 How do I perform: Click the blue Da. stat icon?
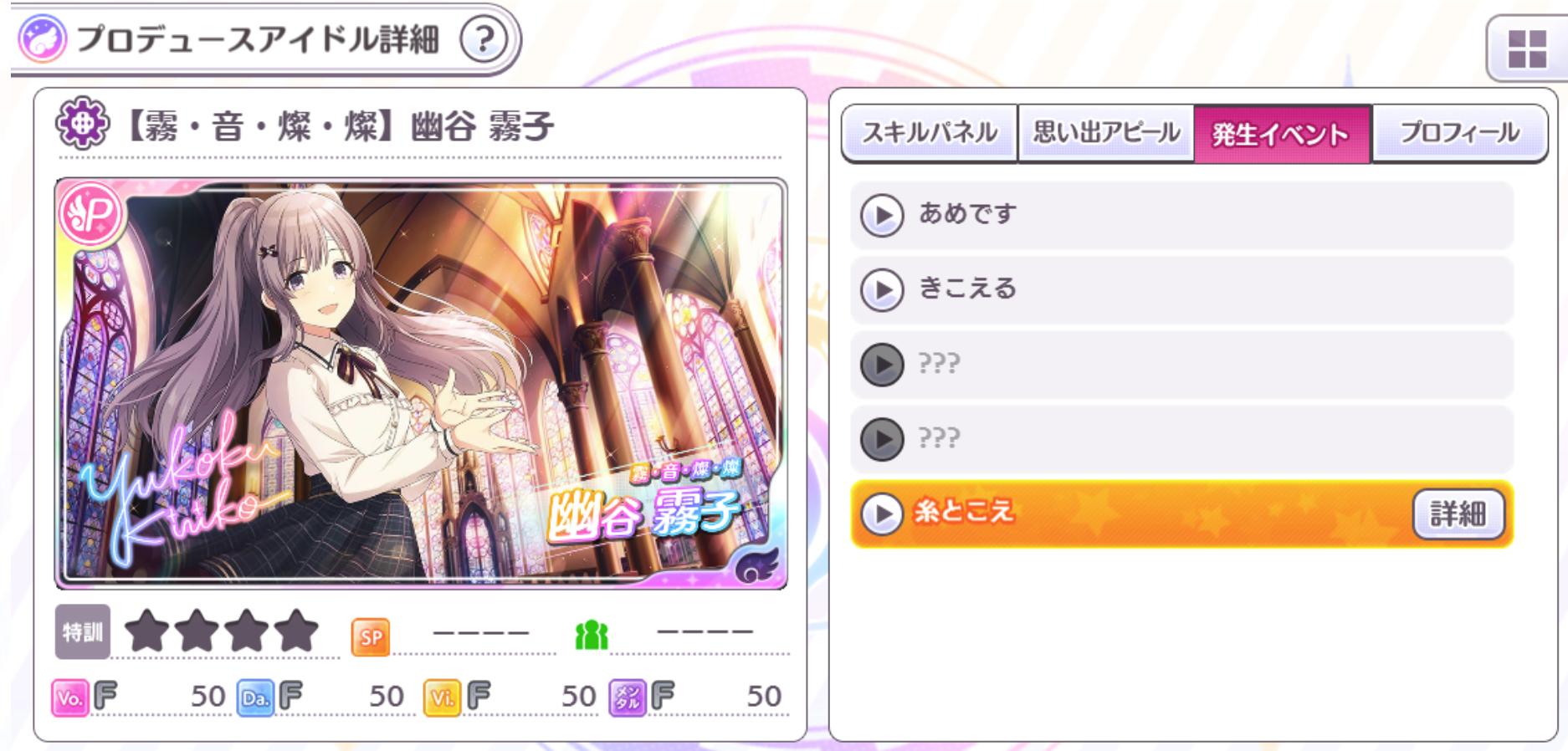[x=255, y=697]
